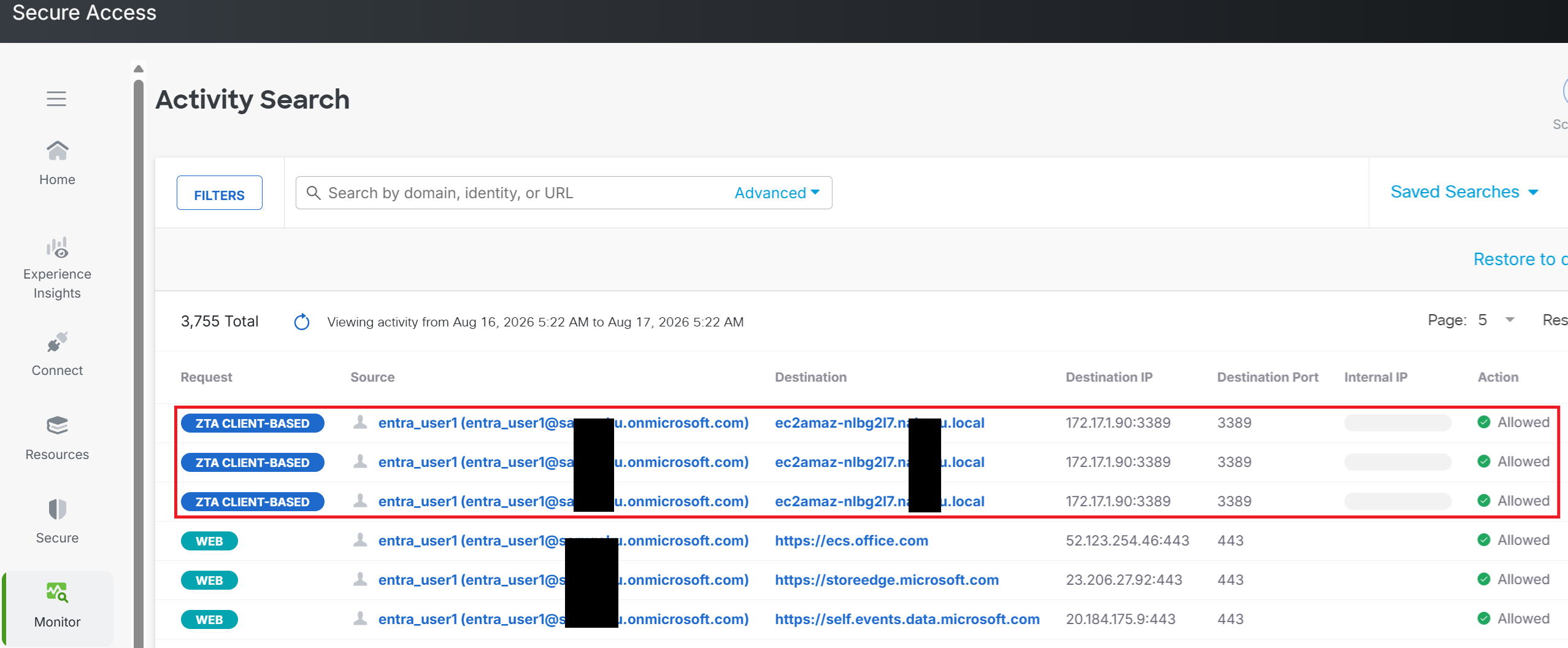Screen dimensions: 1568x648
Task: Refresh the activity results
Action: tap(302, 322)
